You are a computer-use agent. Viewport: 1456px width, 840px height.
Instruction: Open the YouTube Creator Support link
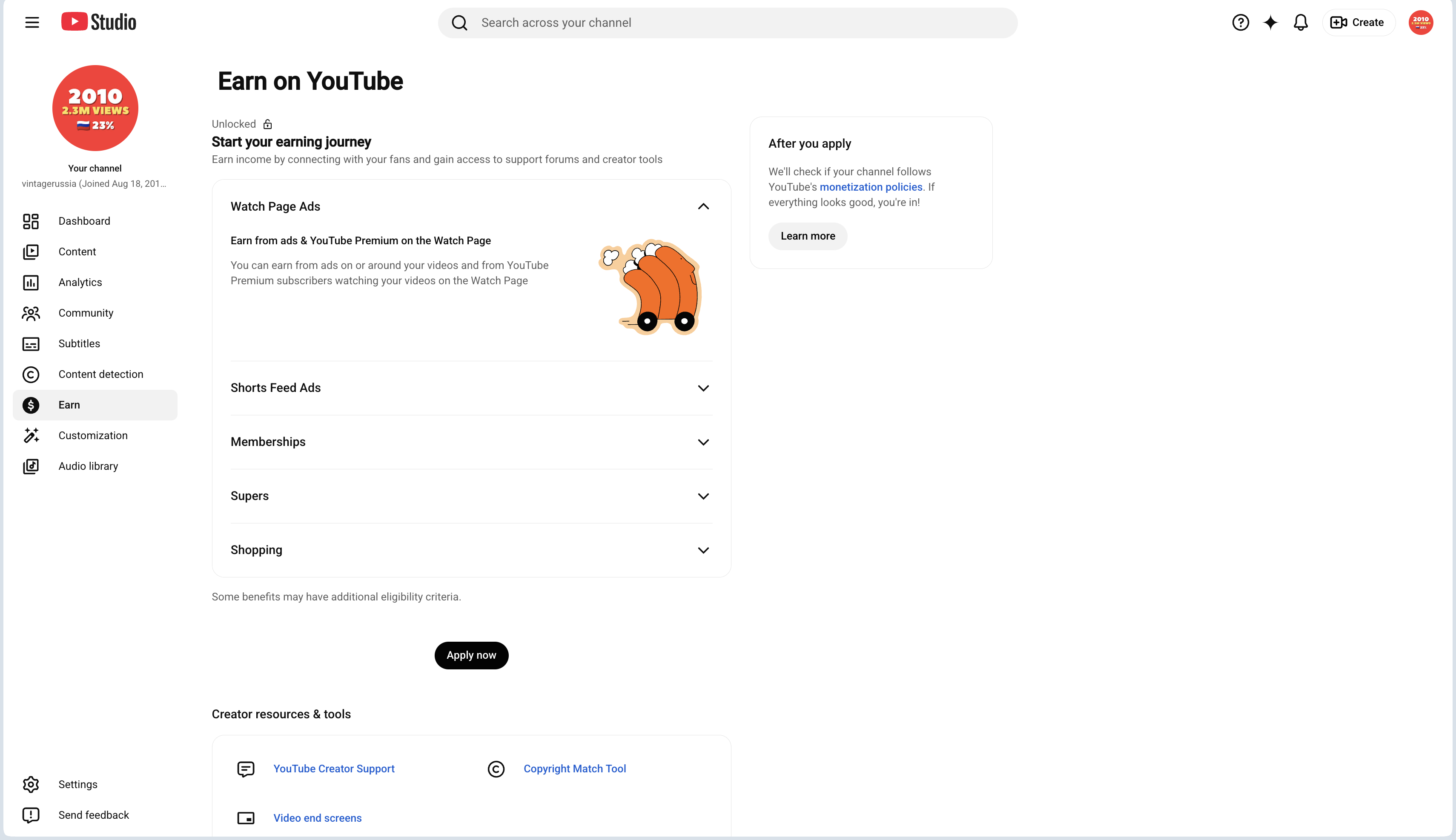[x=334, y=769]
